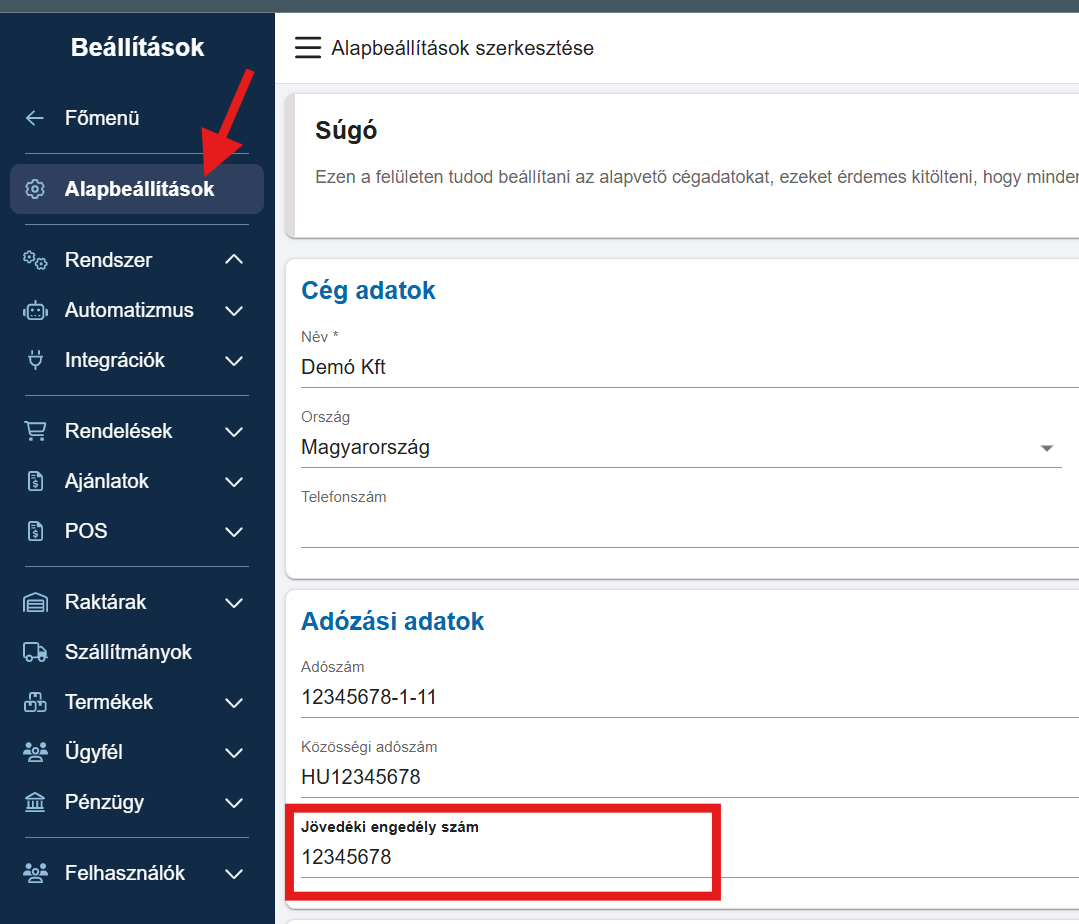Select the POS menu item
The height and width of the screenshot is (924, 1079).
click(86, 531)
